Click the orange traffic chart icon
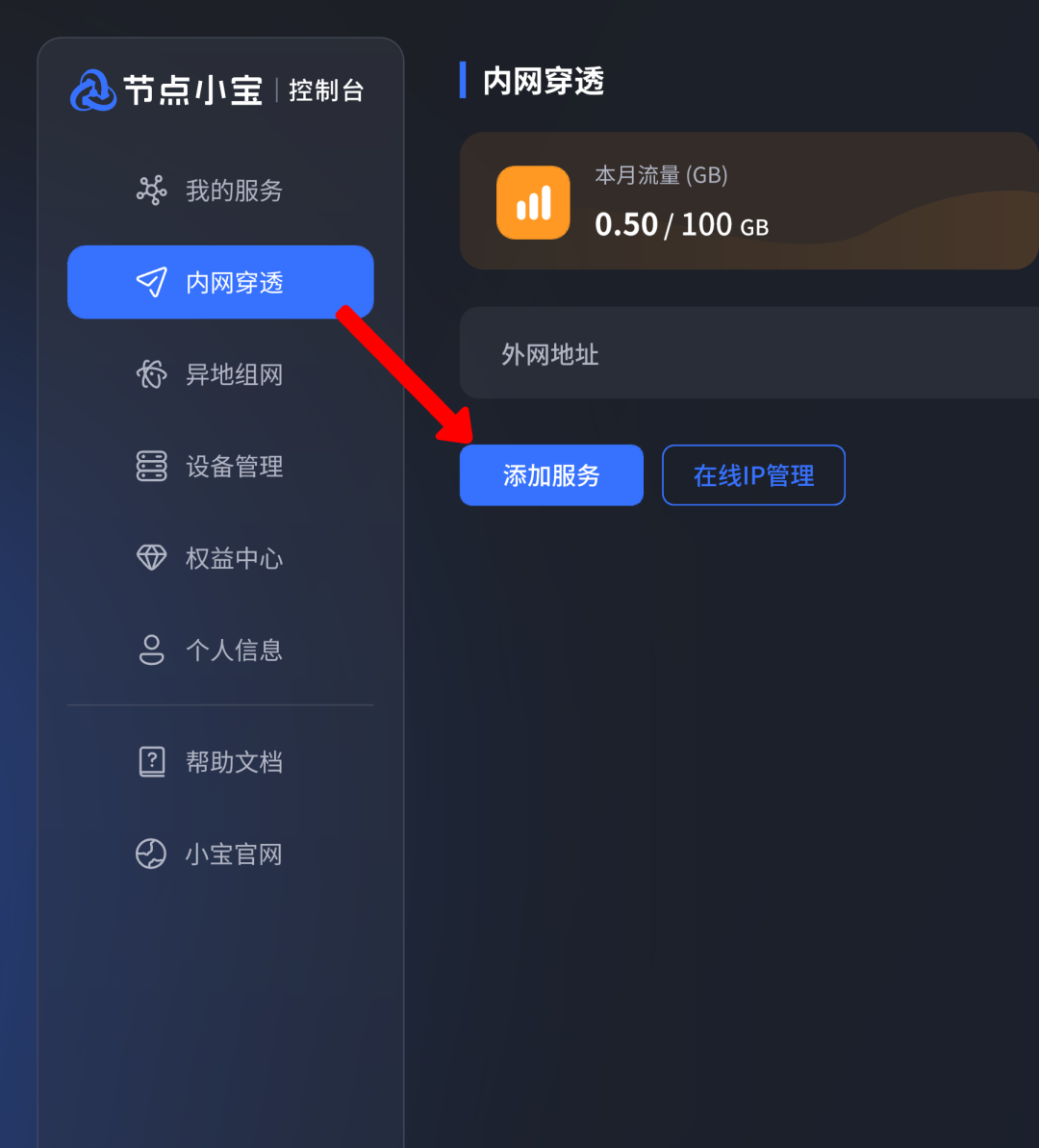This screenshot has height=1148, width=1039. (533, 202)
